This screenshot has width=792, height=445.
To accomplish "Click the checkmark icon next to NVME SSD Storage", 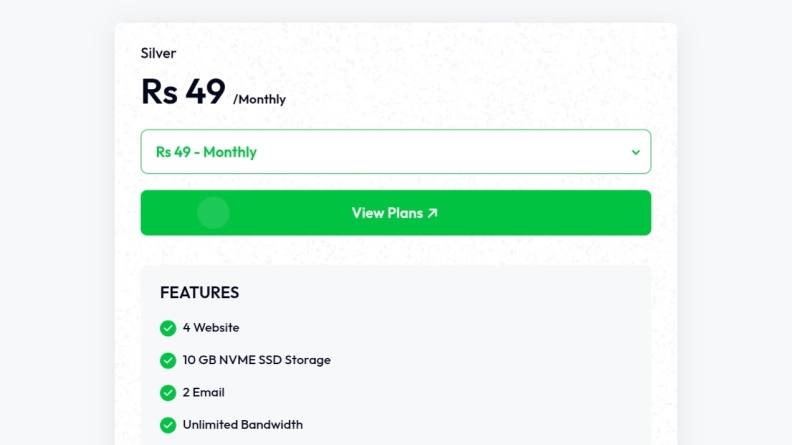I will (x=168, y=360).
